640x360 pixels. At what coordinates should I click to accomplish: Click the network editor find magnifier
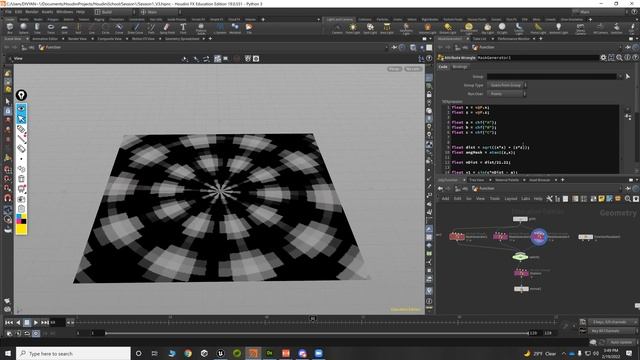tap(628, 199)
